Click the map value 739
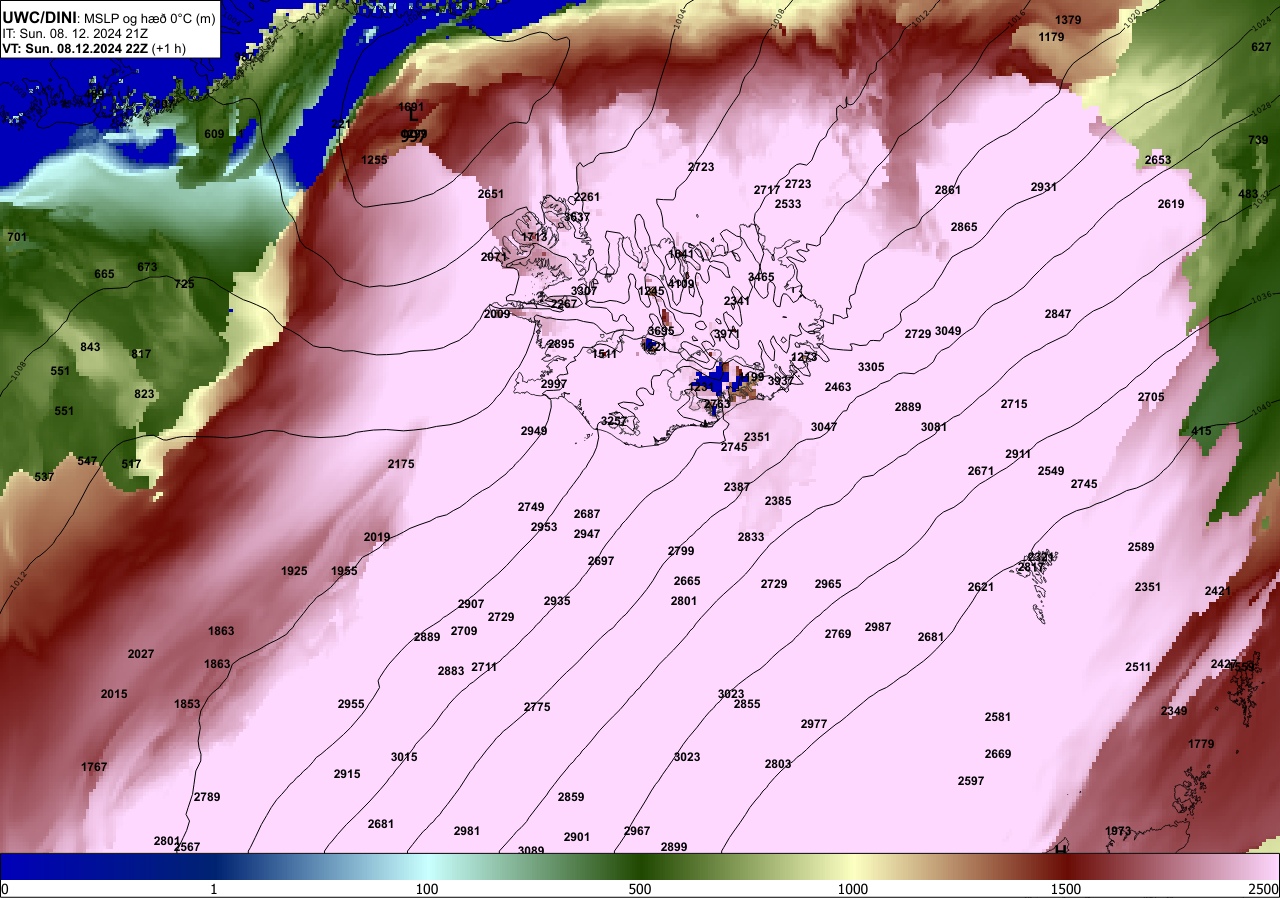 click(x=1258, y=140)
